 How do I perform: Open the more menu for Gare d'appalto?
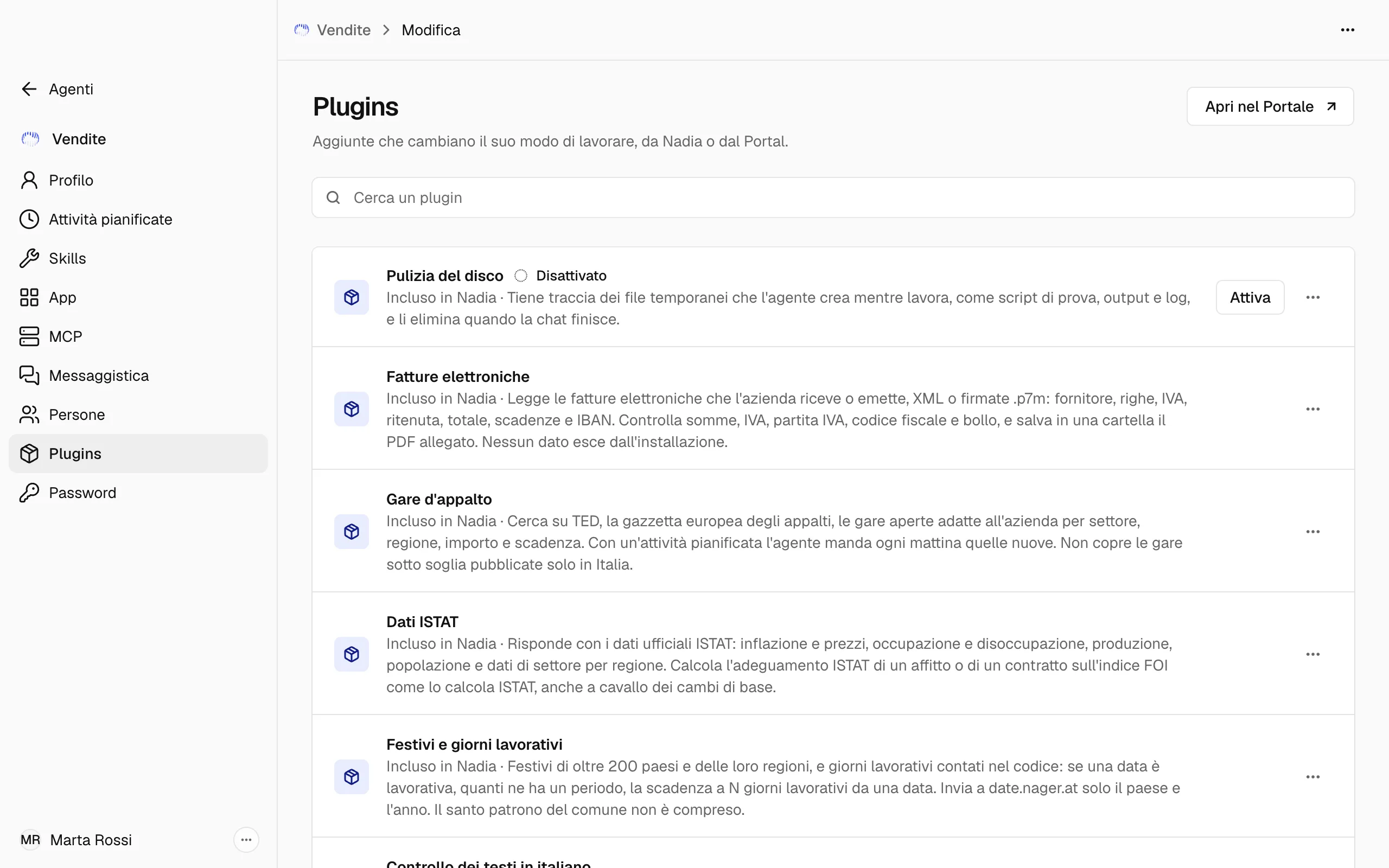tap(1312, 532)
